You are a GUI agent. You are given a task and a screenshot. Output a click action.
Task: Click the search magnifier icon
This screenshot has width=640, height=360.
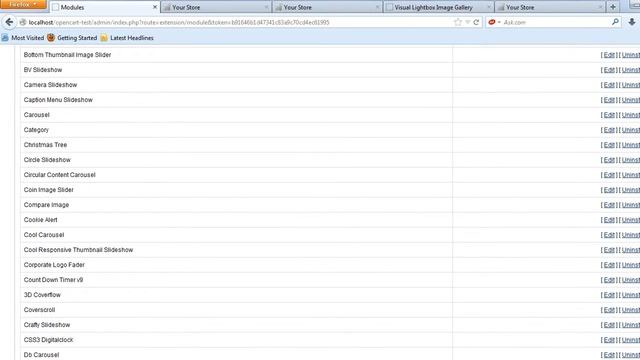(x=615, y=22)
